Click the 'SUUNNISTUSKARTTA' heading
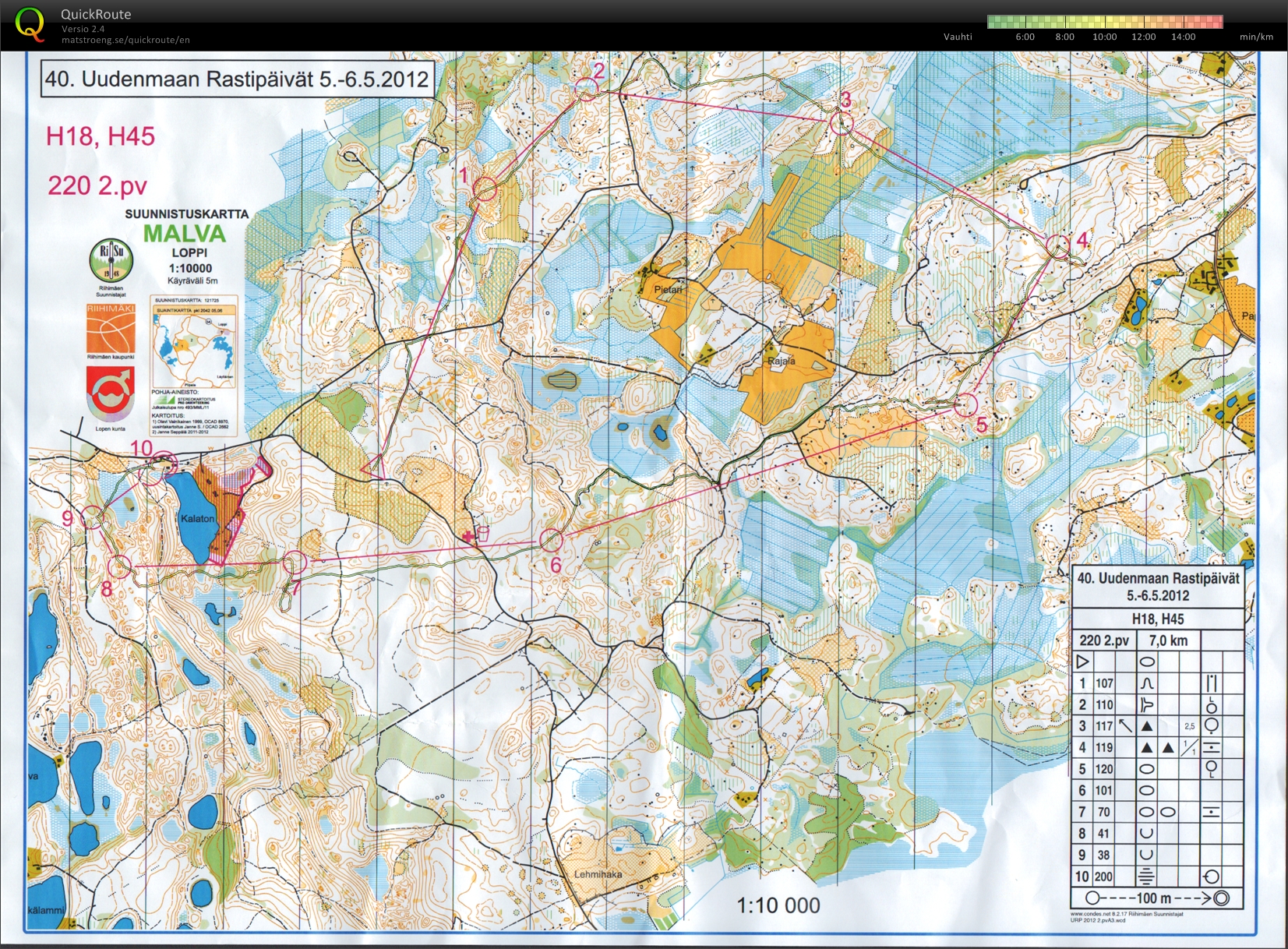Screen dimensions: 1288x949 [187, 213]
